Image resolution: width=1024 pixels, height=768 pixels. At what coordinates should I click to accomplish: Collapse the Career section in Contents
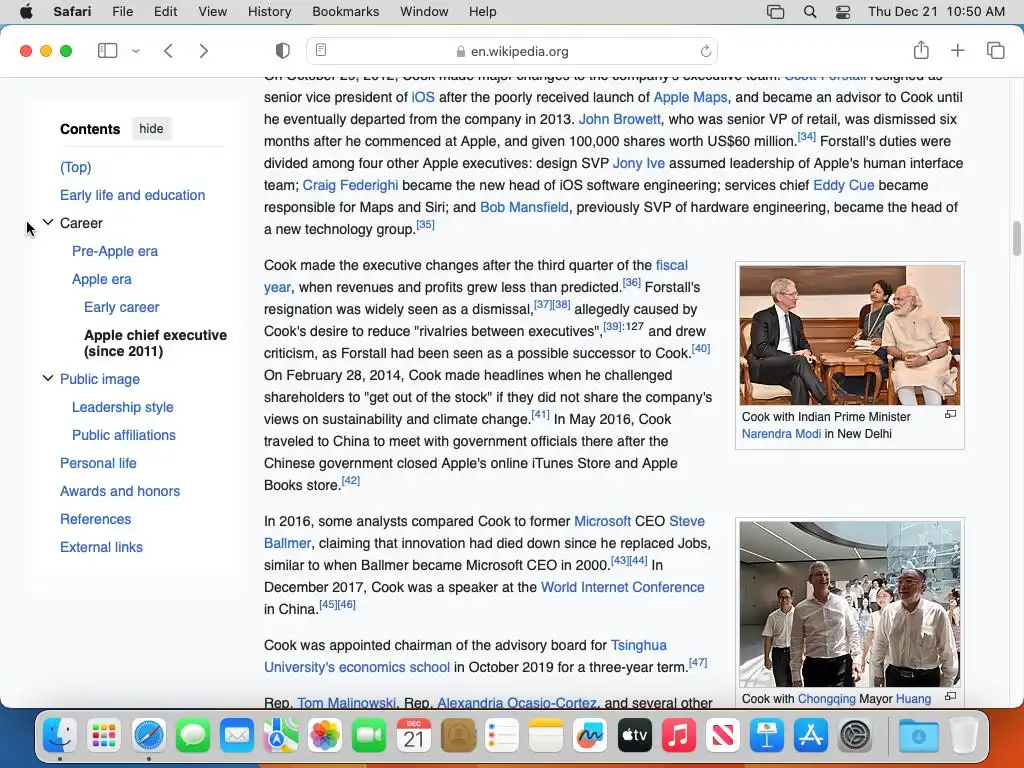[48, 223]
